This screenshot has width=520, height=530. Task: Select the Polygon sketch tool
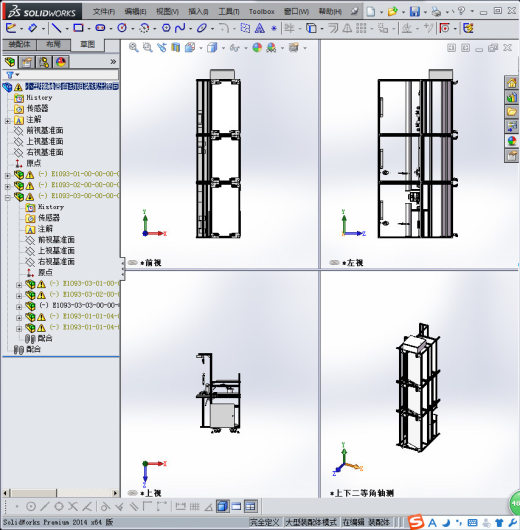166,28
